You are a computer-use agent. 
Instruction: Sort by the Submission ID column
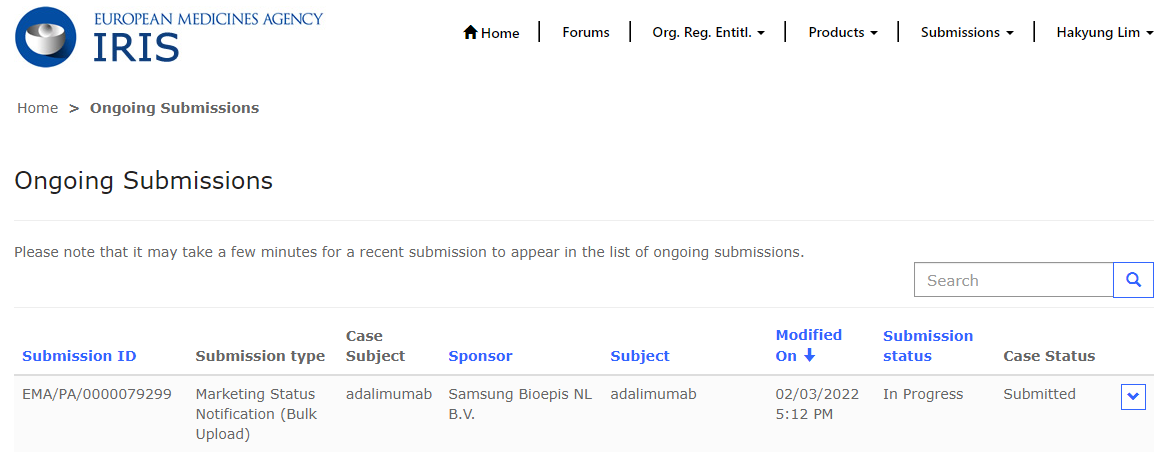79,356
